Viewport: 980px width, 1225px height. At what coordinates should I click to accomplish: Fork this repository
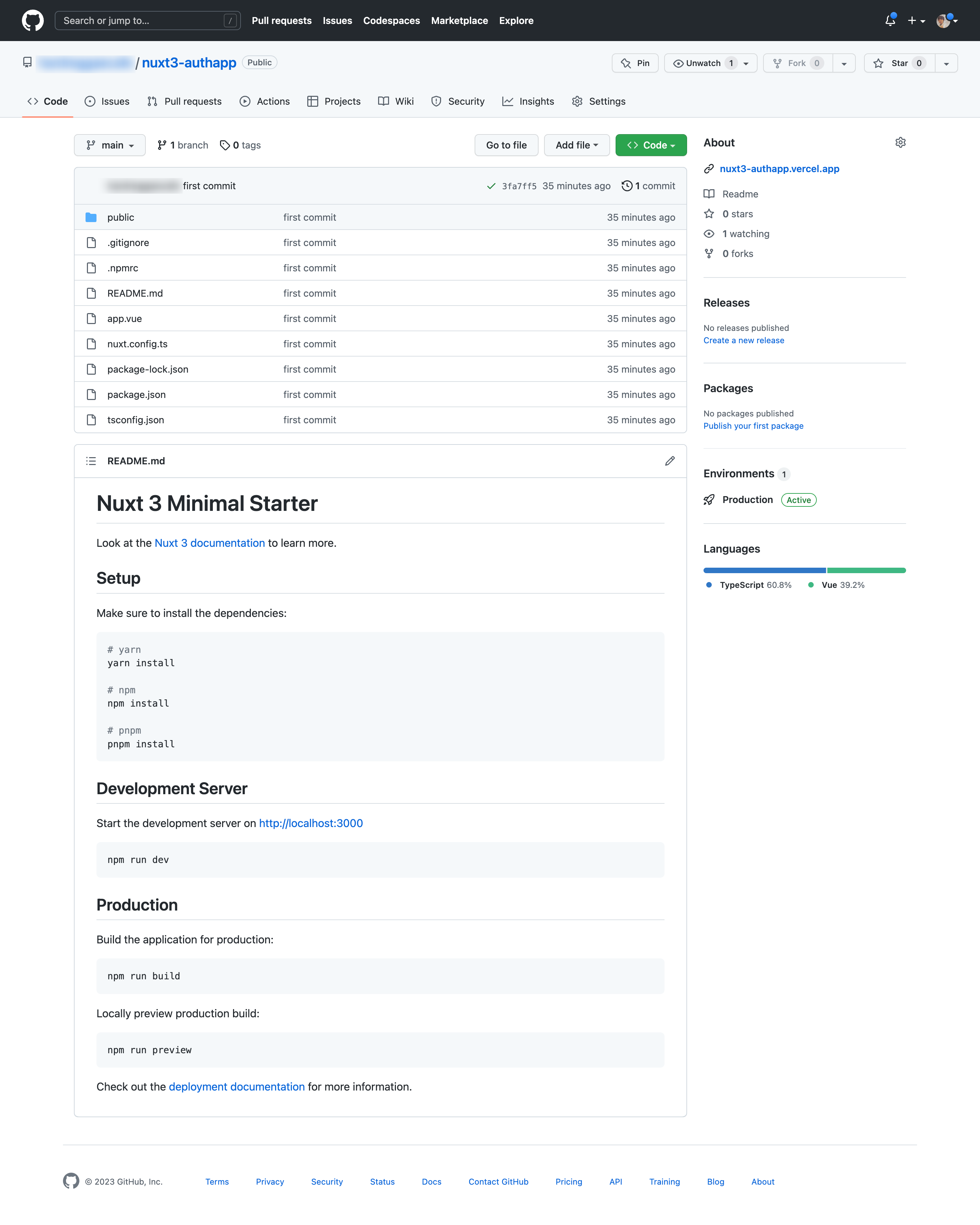[798, 63]
